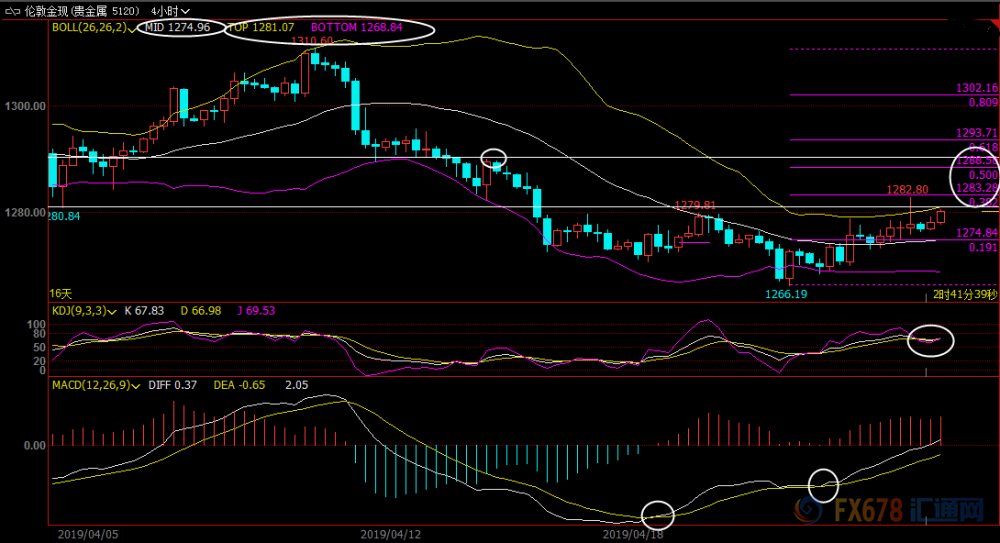Select the TOP 1281.07 Bollinger value
This screenshot has height=543, width=1000.
(x=261, y=27)
